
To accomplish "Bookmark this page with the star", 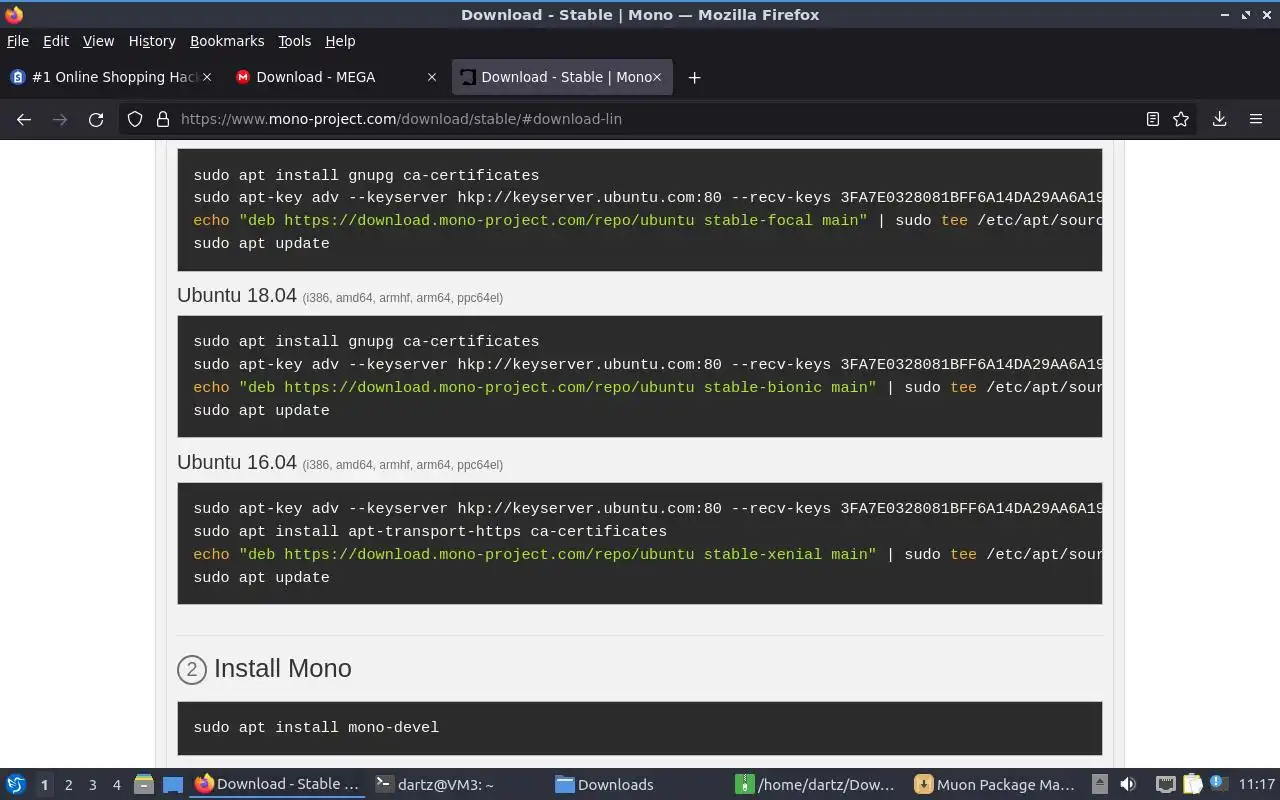I will coord(1181,119).
